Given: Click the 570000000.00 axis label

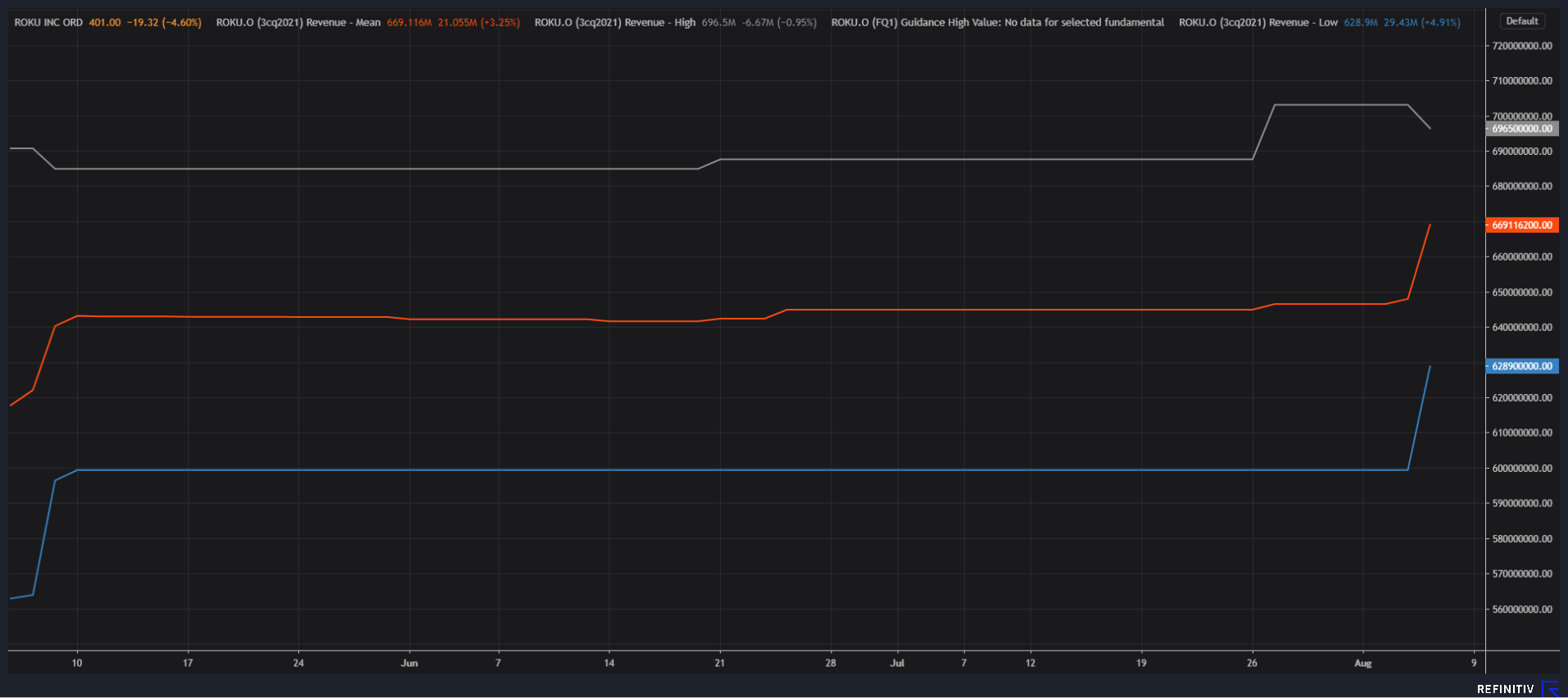Looking at the screenshot, I should 1522,574.
